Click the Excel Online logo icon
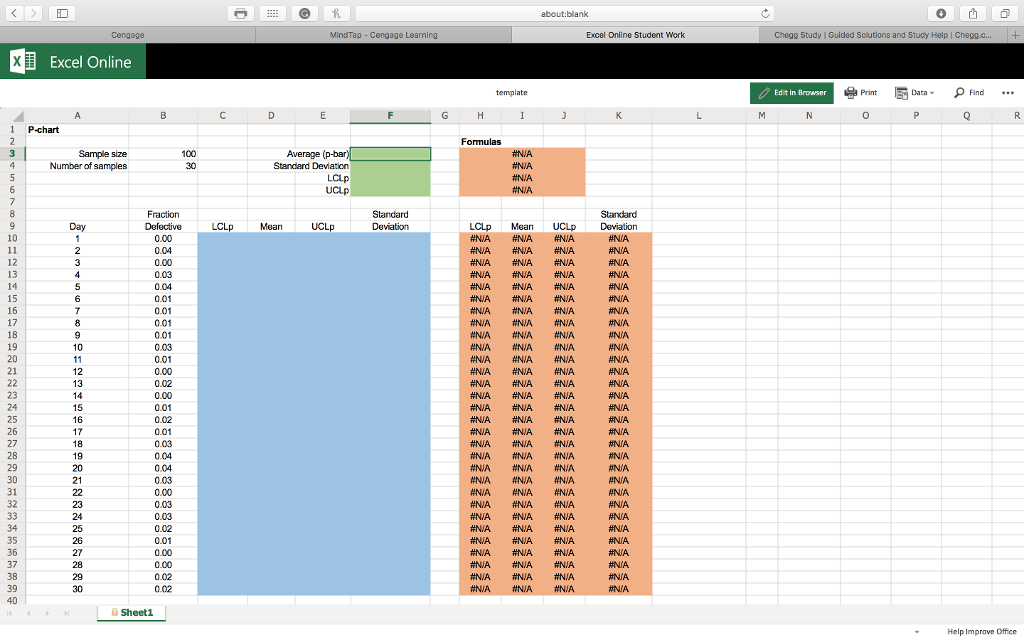This screenshot has height=640, width=1024. point(24,61)
